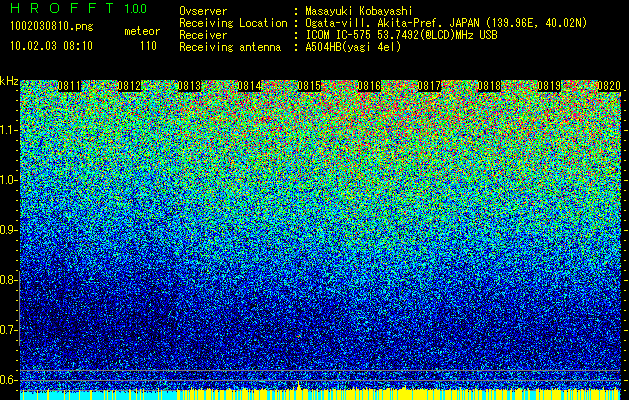Click the kHz axis unit label
Image resolution: width=629 pixels, height=400 pixels.
coord(9,81)
